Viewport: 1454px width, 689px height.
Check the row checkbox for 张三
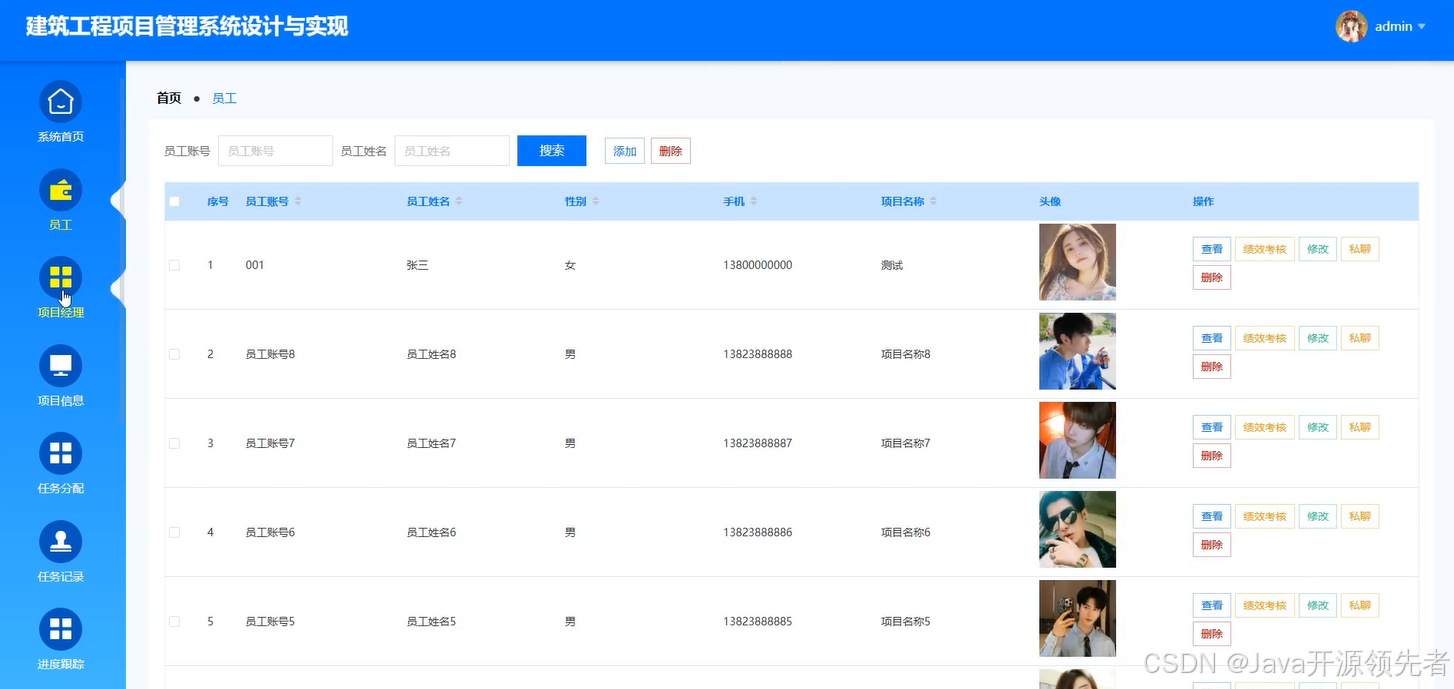[174, 265]
